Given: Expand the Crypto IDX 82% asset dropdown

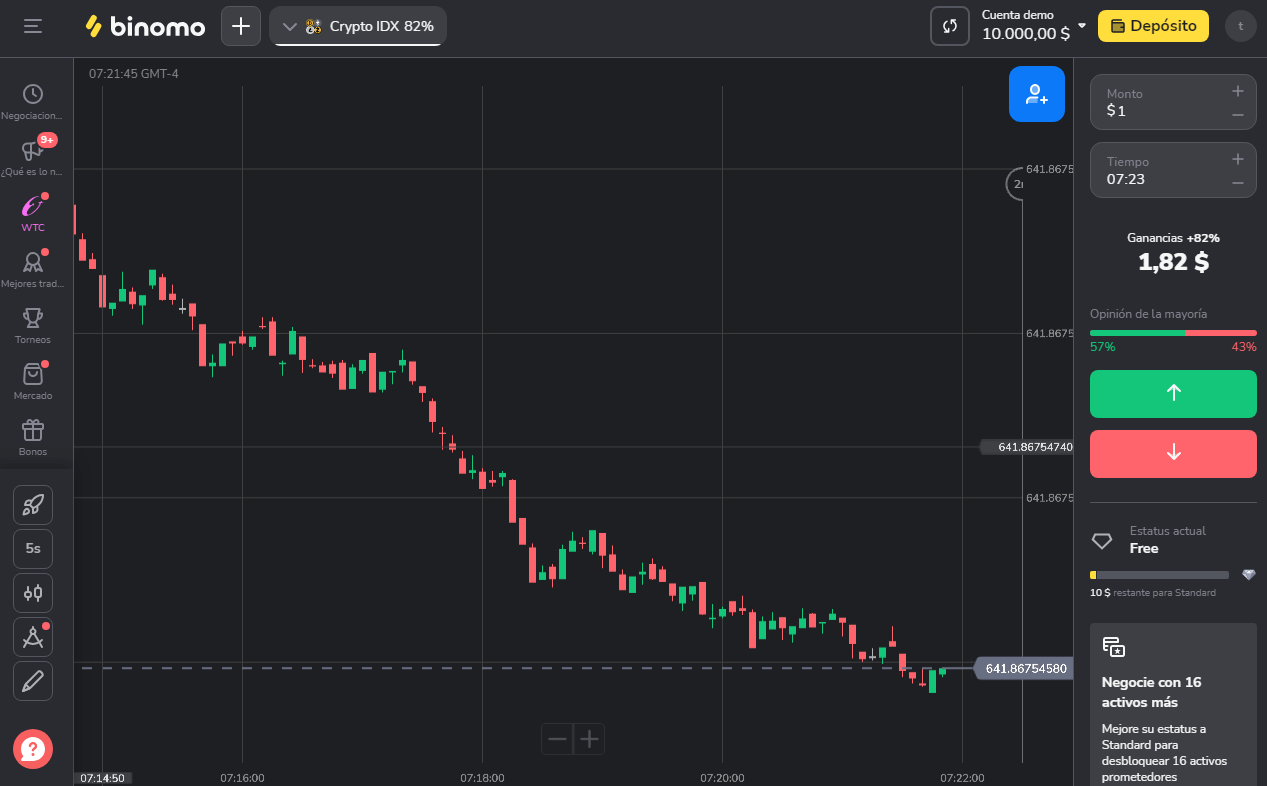Looking at the screenshot, I should tap(358, 26).
